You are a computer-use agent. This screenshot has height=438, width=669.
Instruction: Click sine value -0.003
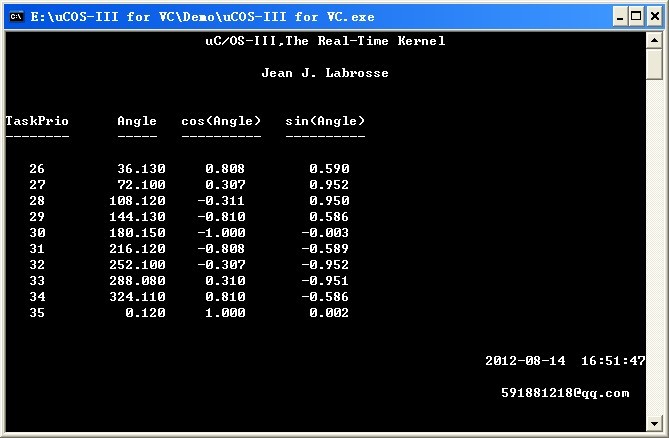pos(325,233)
